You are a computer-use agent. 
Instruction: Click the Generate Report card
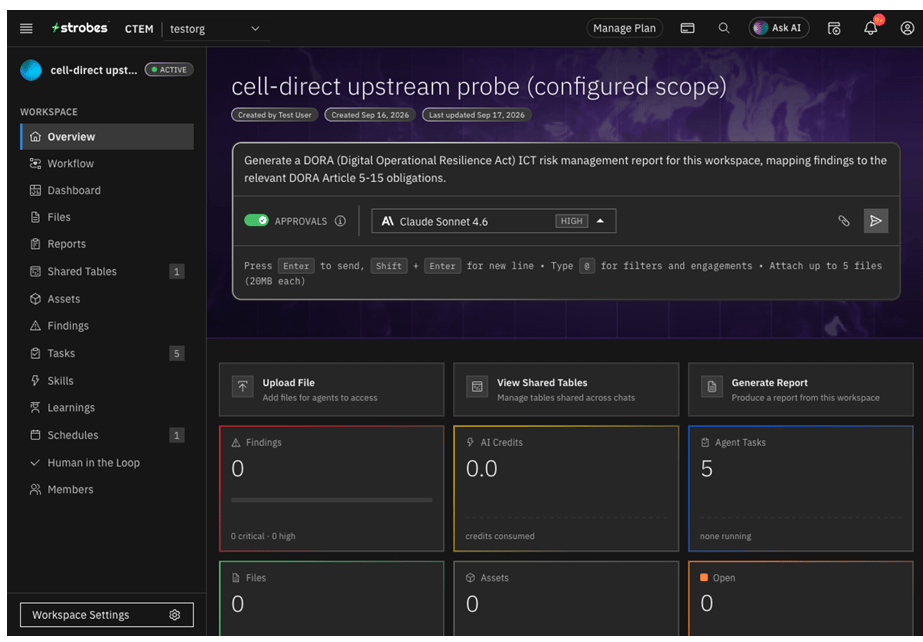pyautogui.click(x=801, y=390)
